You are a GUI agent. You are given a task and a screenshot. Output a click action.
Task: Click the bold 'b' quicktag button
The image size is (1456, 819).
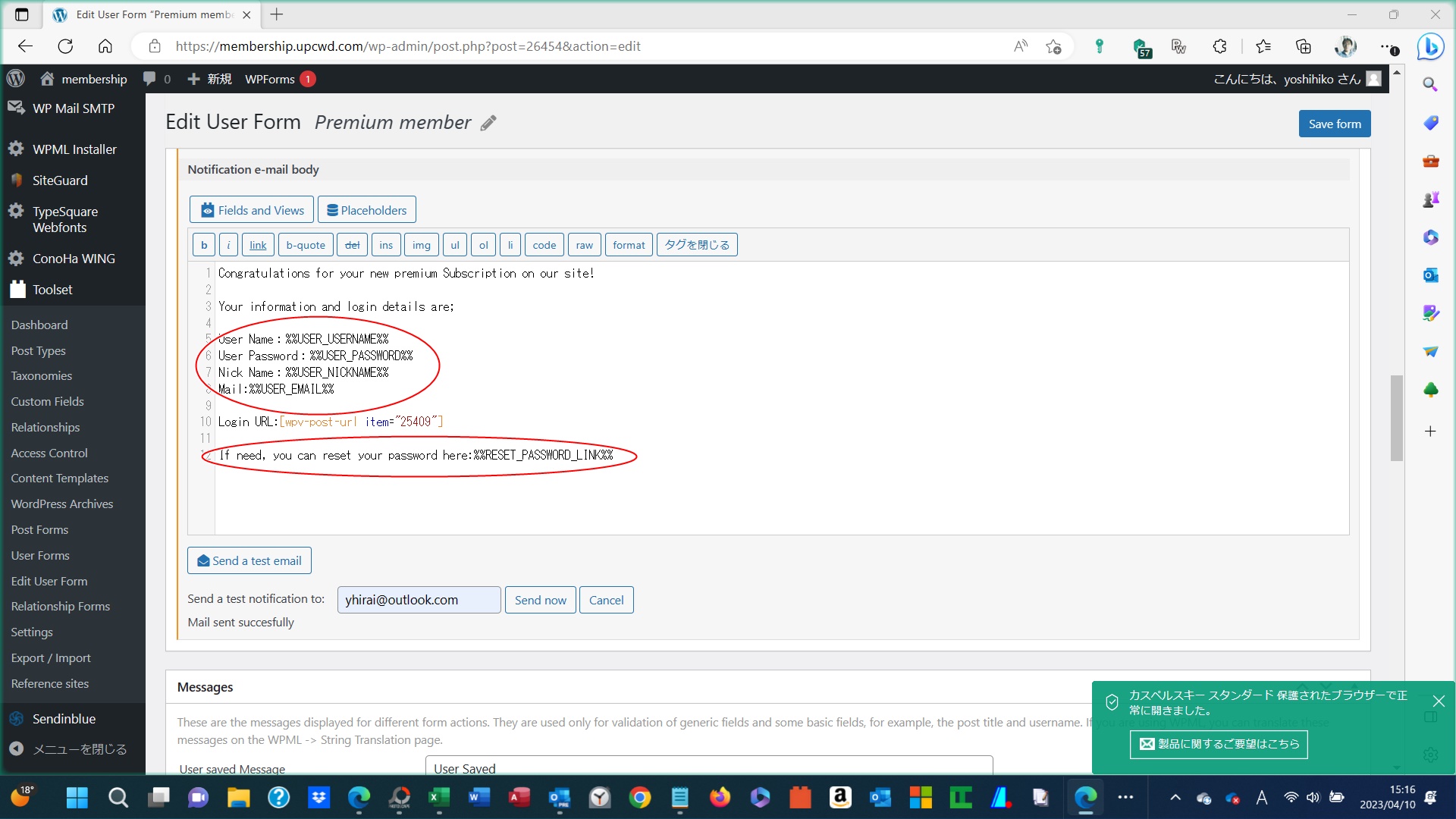tap(203, 245)
